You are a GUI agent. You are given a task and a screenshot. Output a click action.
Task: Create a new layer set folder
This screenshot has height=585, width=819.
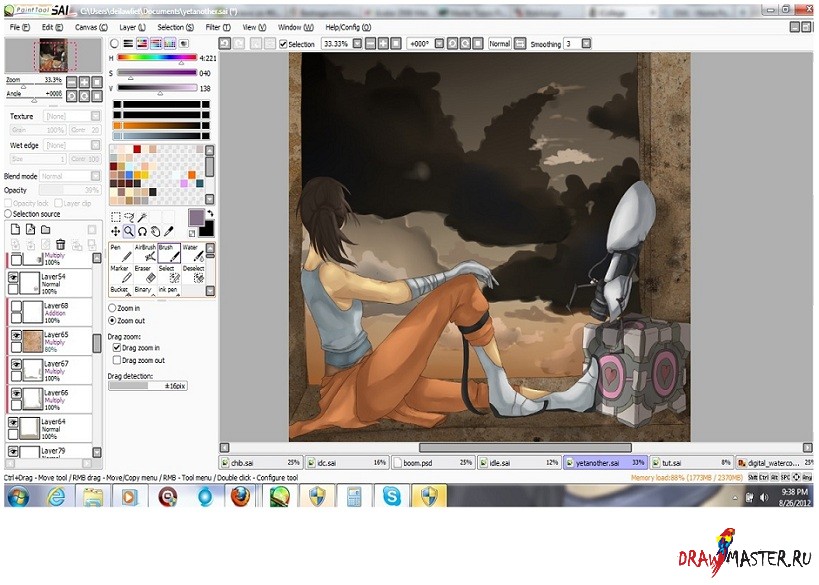(45, 229)
